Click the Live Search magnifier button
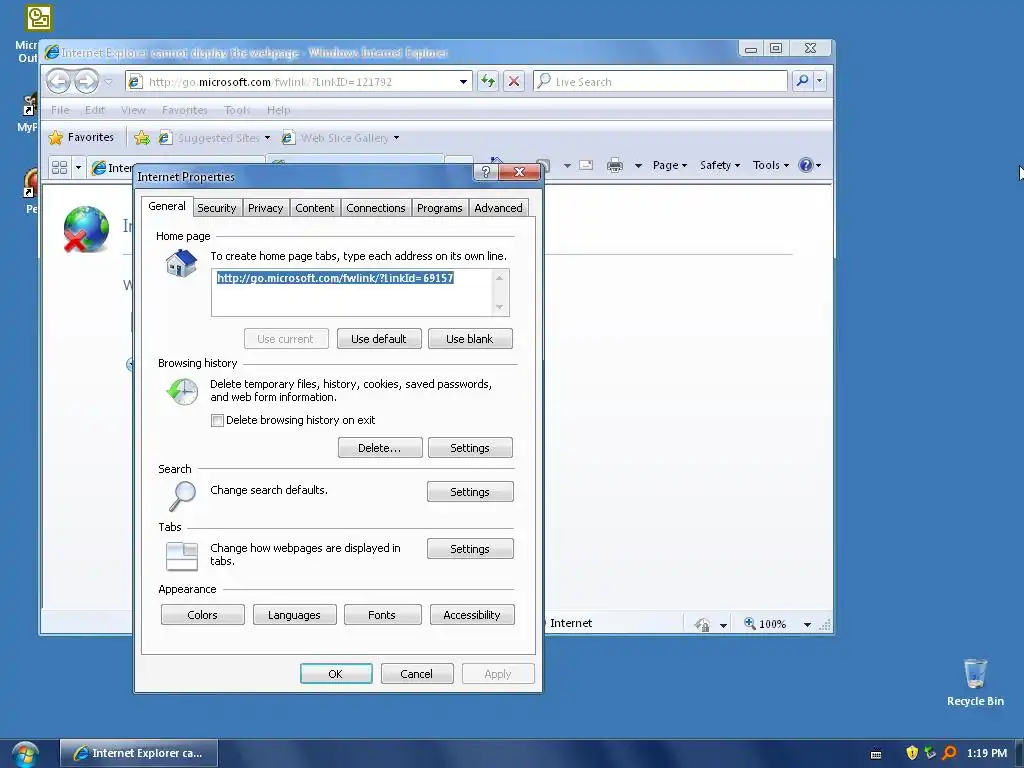The image size is (1024, 768). pyautogui.click(x=803, y=81)
